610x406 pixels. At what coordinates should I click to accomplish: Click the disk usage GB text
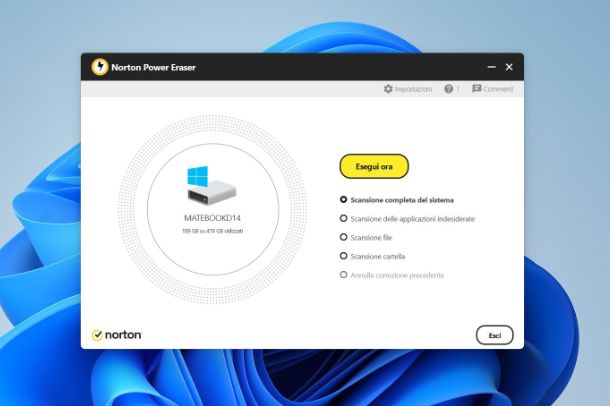point(212,231)
